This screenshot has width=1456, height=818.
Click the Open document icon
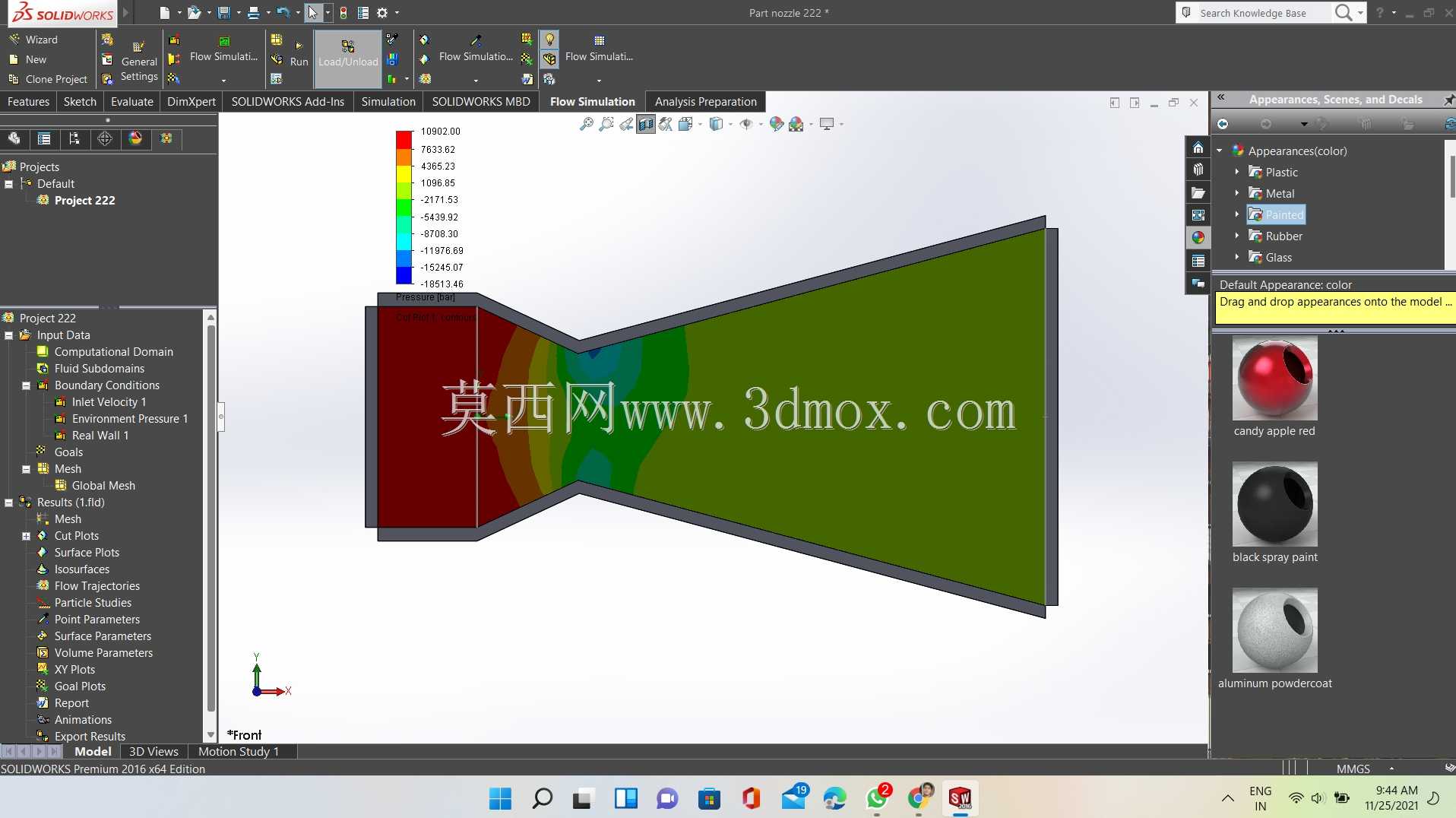(x=194, y=13)
